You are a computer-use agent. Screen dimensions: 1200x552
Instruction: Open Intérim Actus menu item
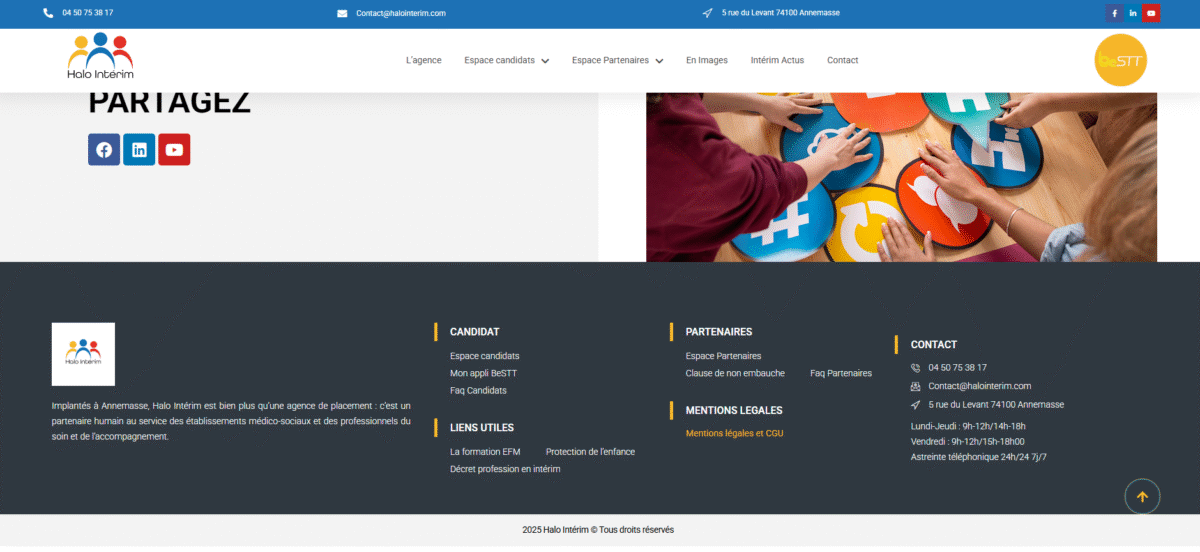[777, 60]
